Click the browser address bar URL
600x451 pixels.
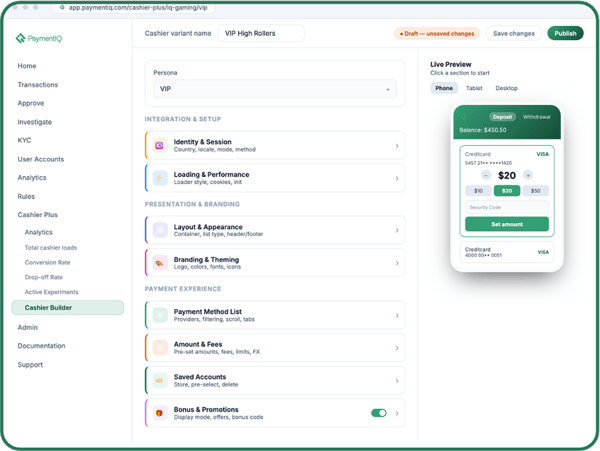click(138, 7)
